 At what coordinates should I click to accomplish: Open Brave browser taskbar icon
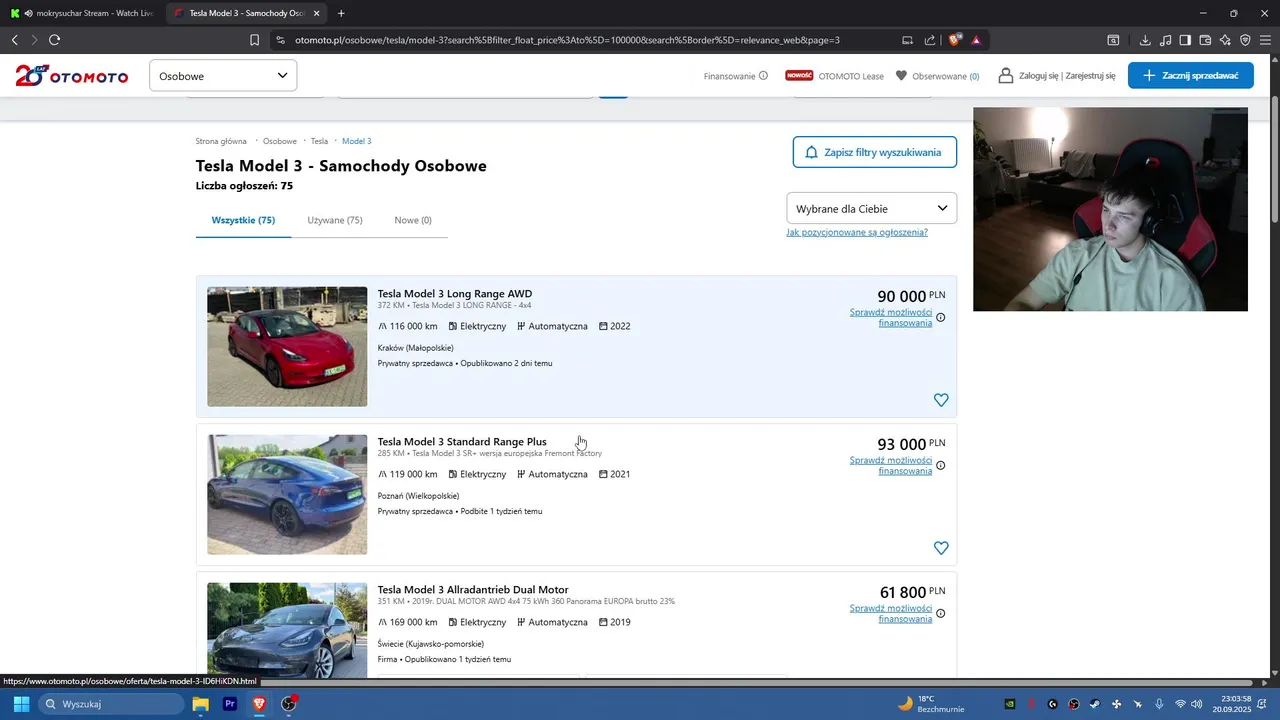(259, 704)
